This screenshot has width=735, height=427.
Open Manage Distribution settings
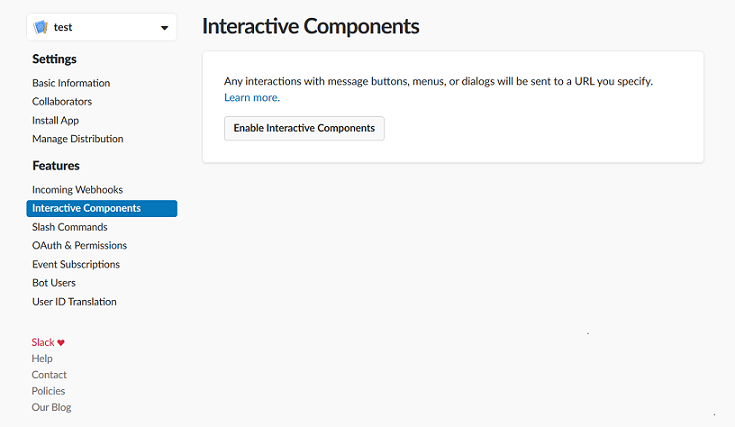[78, 139]
